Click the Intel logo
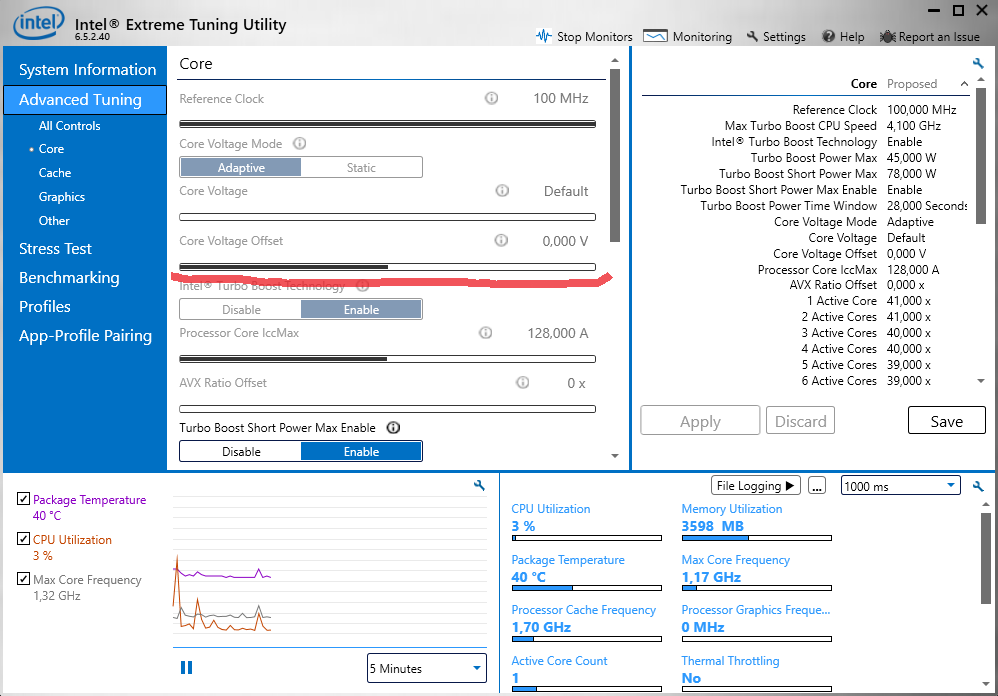The height and width of the screenshot is (696, 998). click(x=39, y=24)
